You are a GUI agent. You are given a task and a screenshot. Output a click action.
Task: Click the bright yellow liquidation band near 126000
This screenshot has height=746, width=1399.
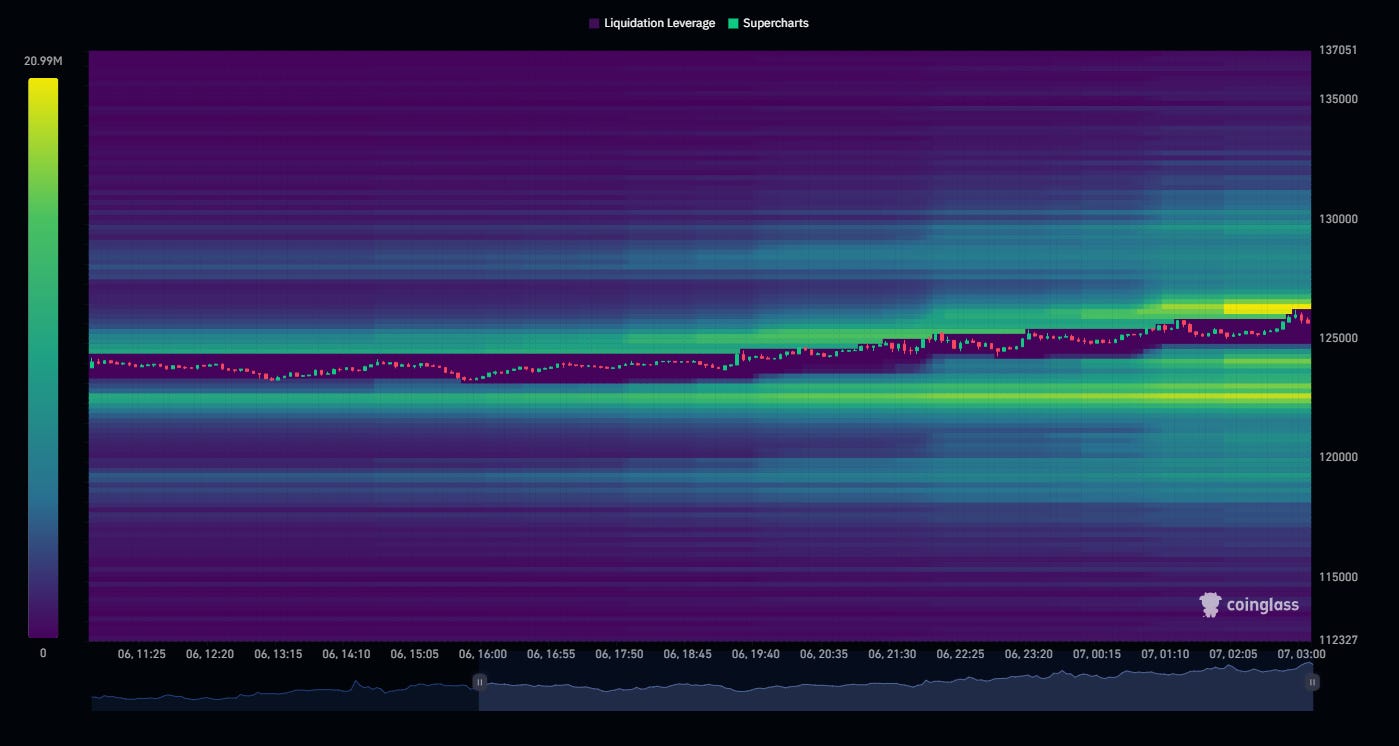pyautogui.click(x=1266, y=309)
